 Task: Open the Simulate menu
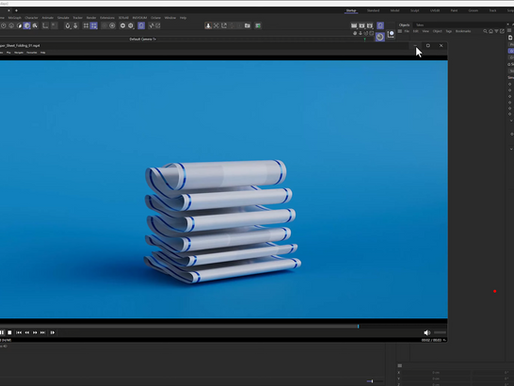pyautogui.click(x=63, y=18)
